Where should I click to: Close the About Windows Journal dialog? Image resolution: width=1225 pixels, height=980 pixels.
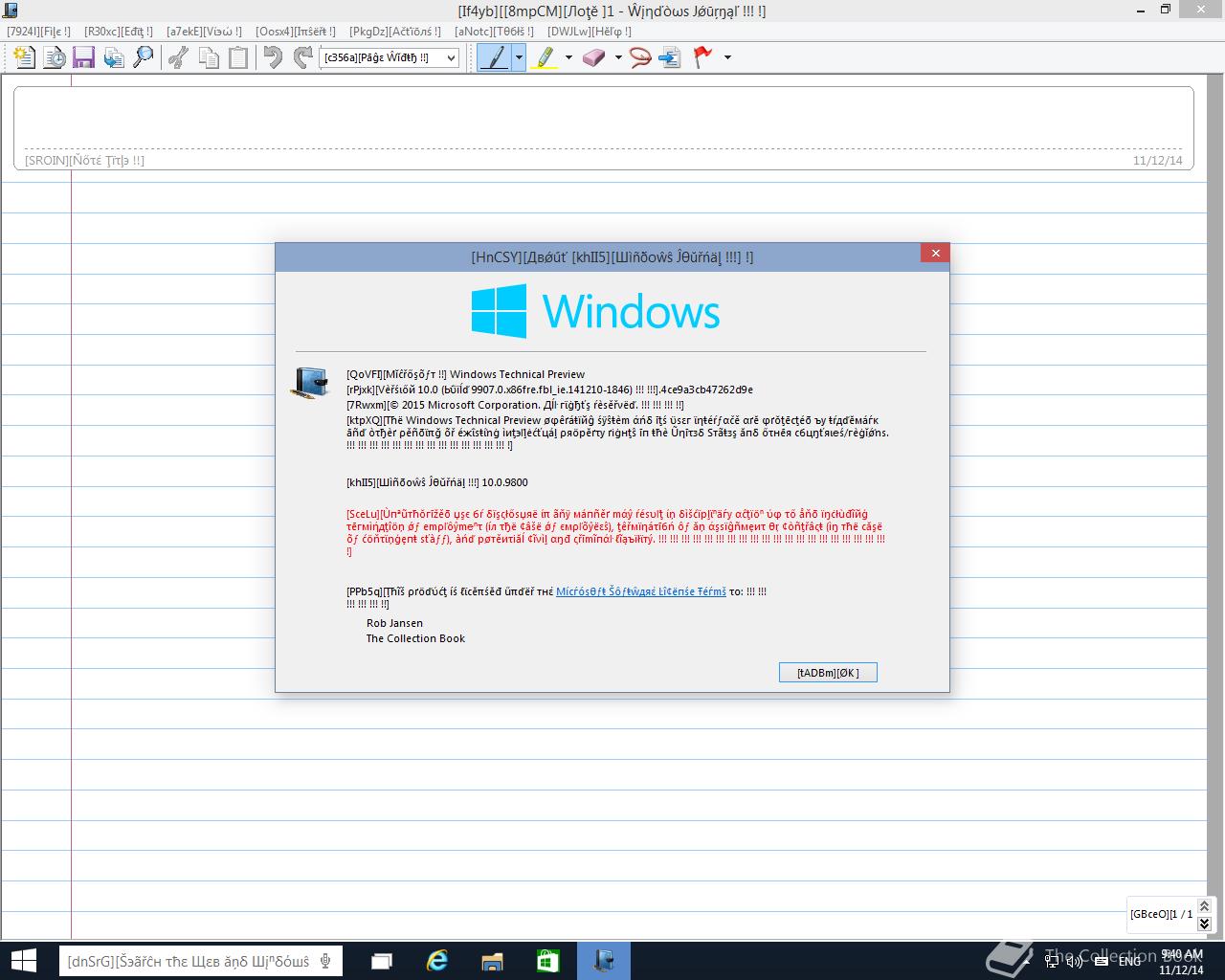tap(935, 253)
